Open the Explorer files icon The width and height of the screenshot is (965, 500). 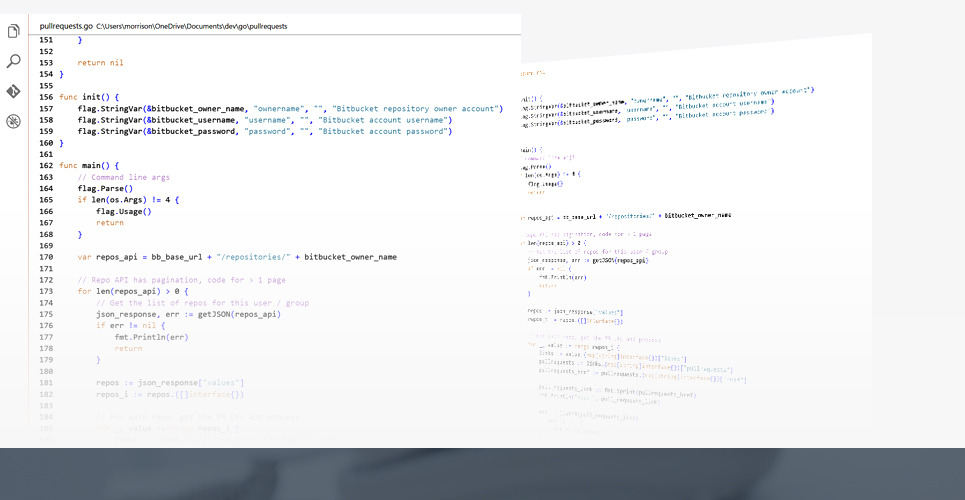click(13, 31)
